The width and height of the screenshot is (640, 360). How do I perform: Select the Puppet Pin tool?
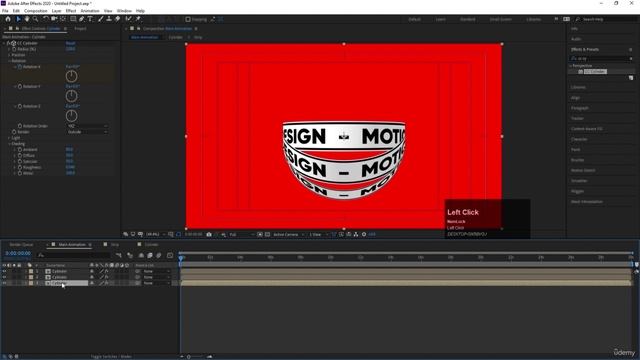click(138, 19)
